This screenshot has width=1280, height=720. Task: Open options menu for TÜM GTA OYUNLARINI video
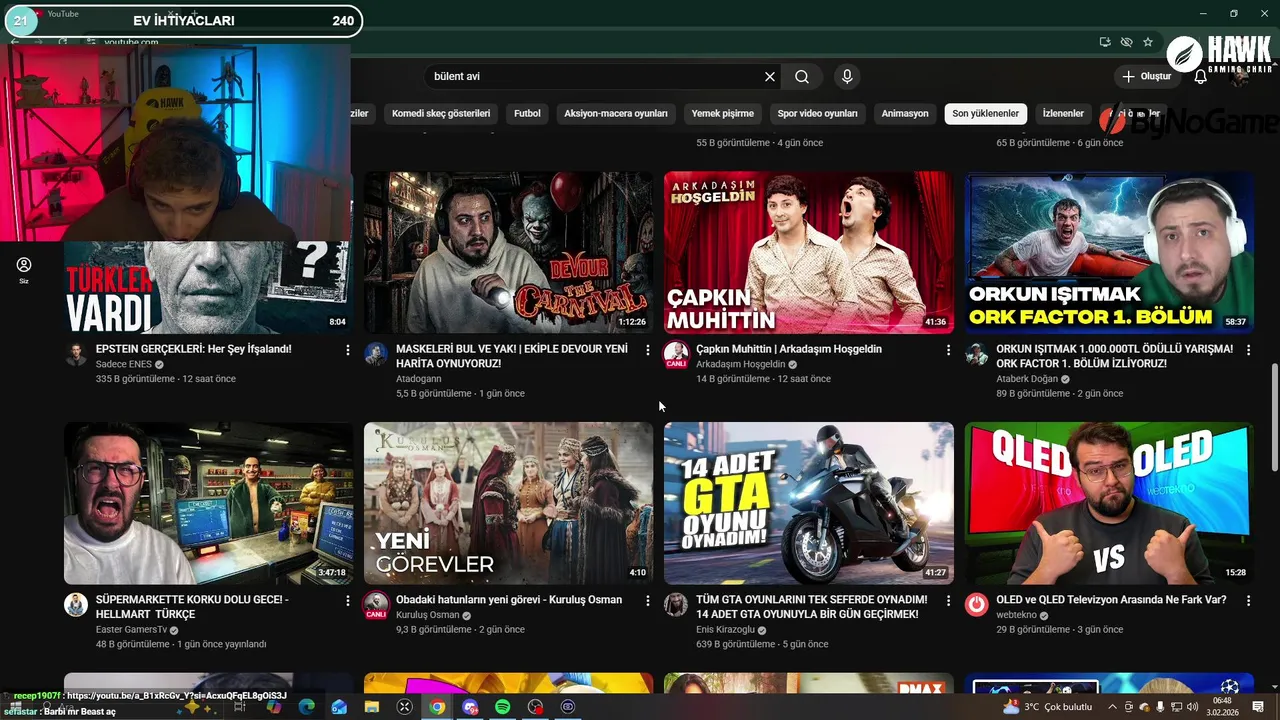(x=948, y=600)
